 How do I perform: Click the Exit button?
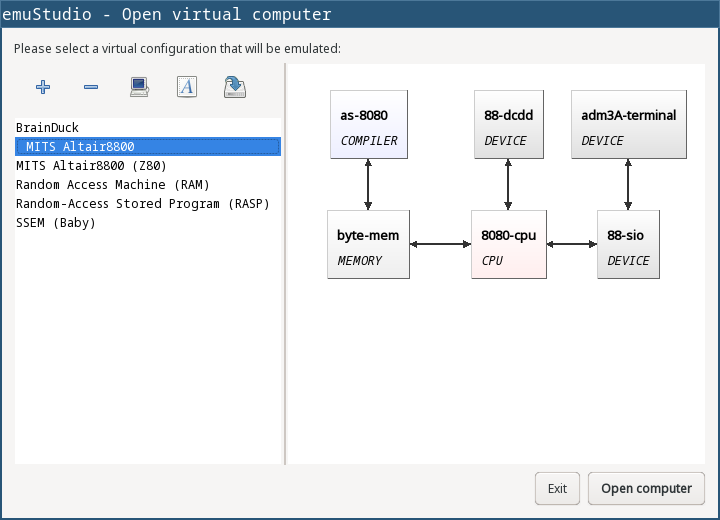point(557,488)
